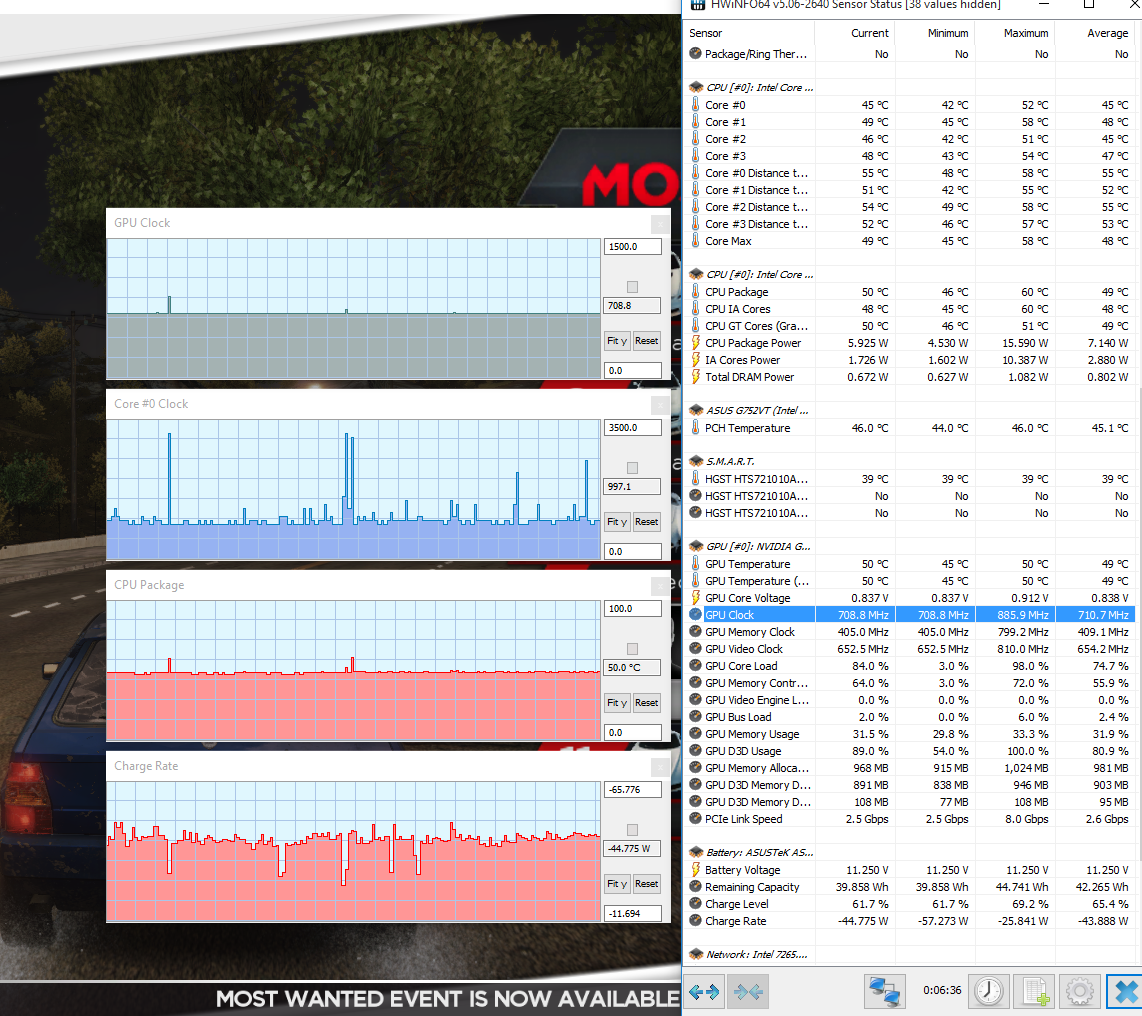This screenshot has width=1142, height=1016.
Task: Open sensor settings via the gear icon
Action: click(1080, 991)
